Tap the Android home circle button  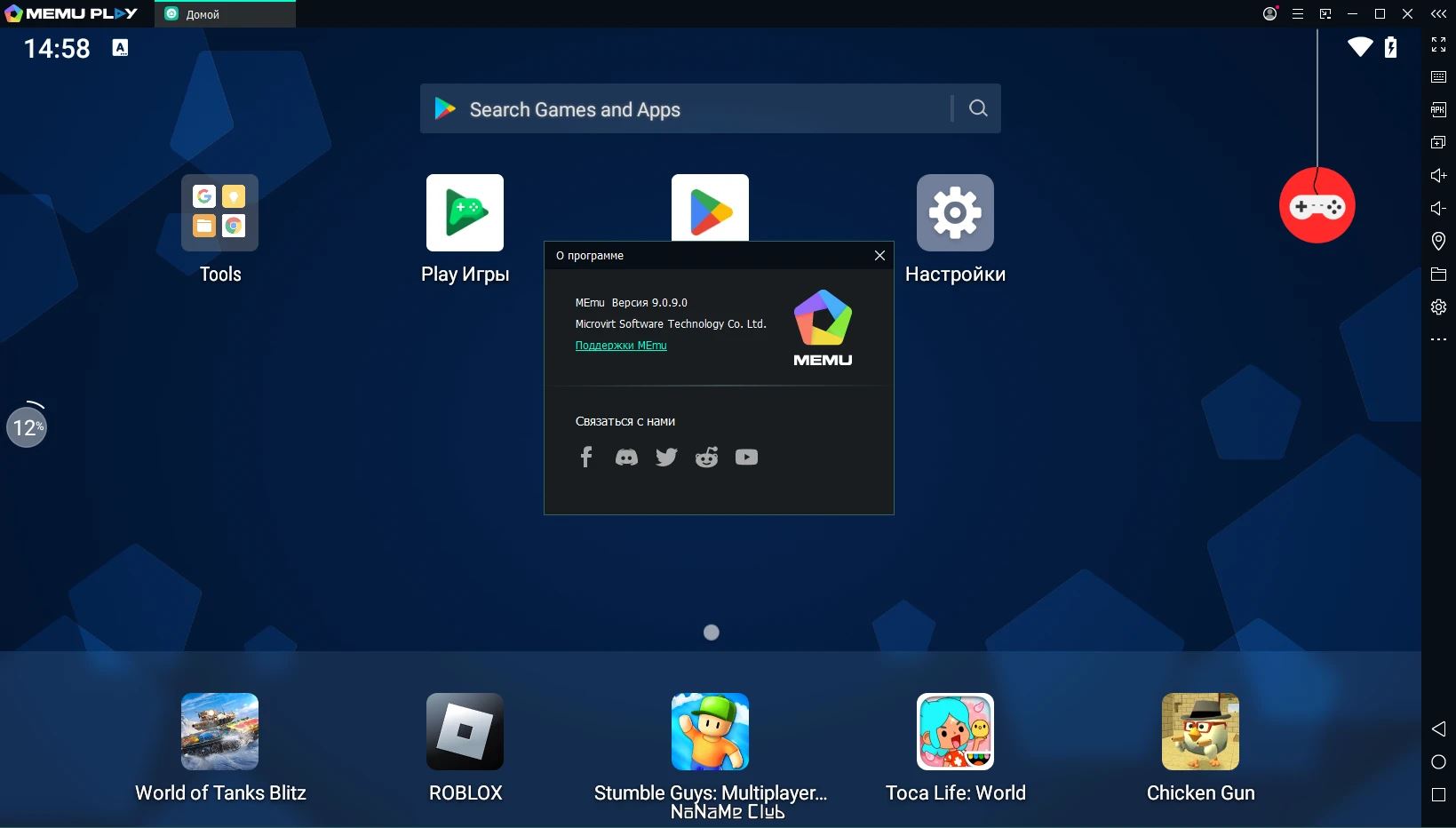tap(1438, 762)
